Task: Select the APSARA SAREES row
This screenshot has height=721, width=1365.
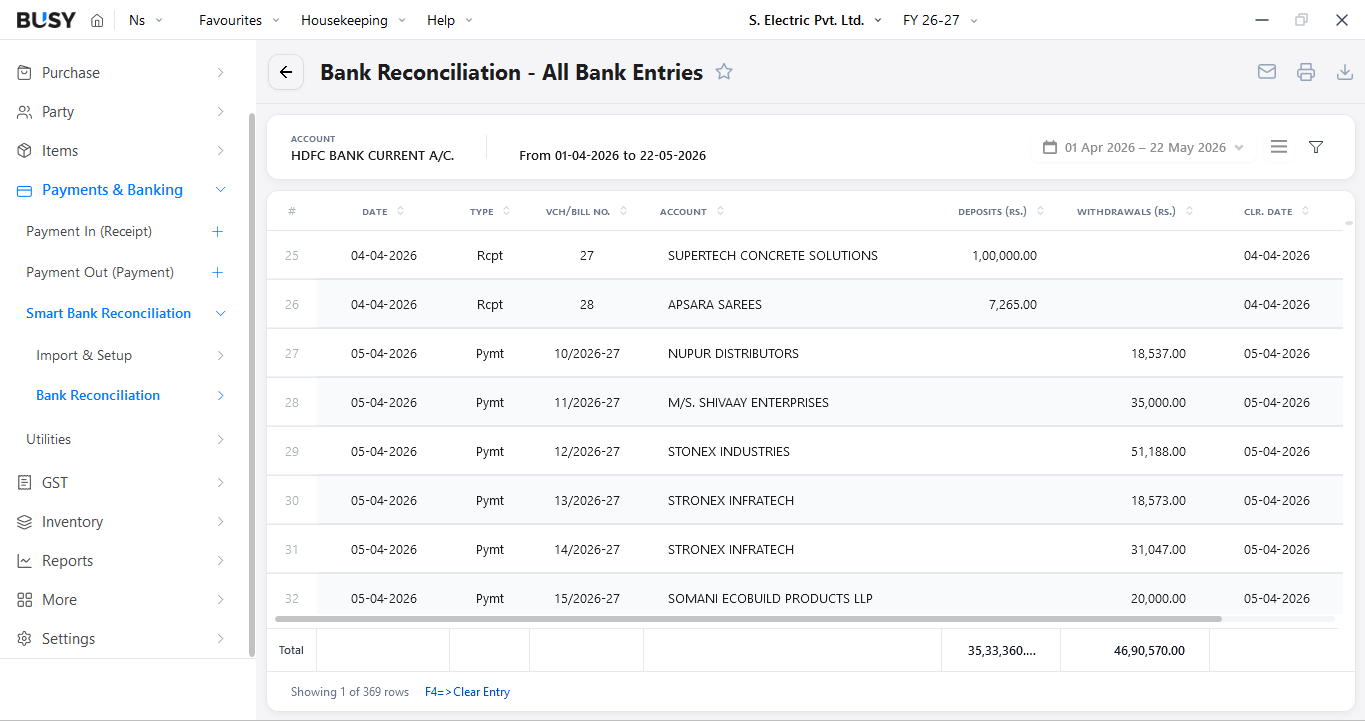Action: click(x=804, y=304)
